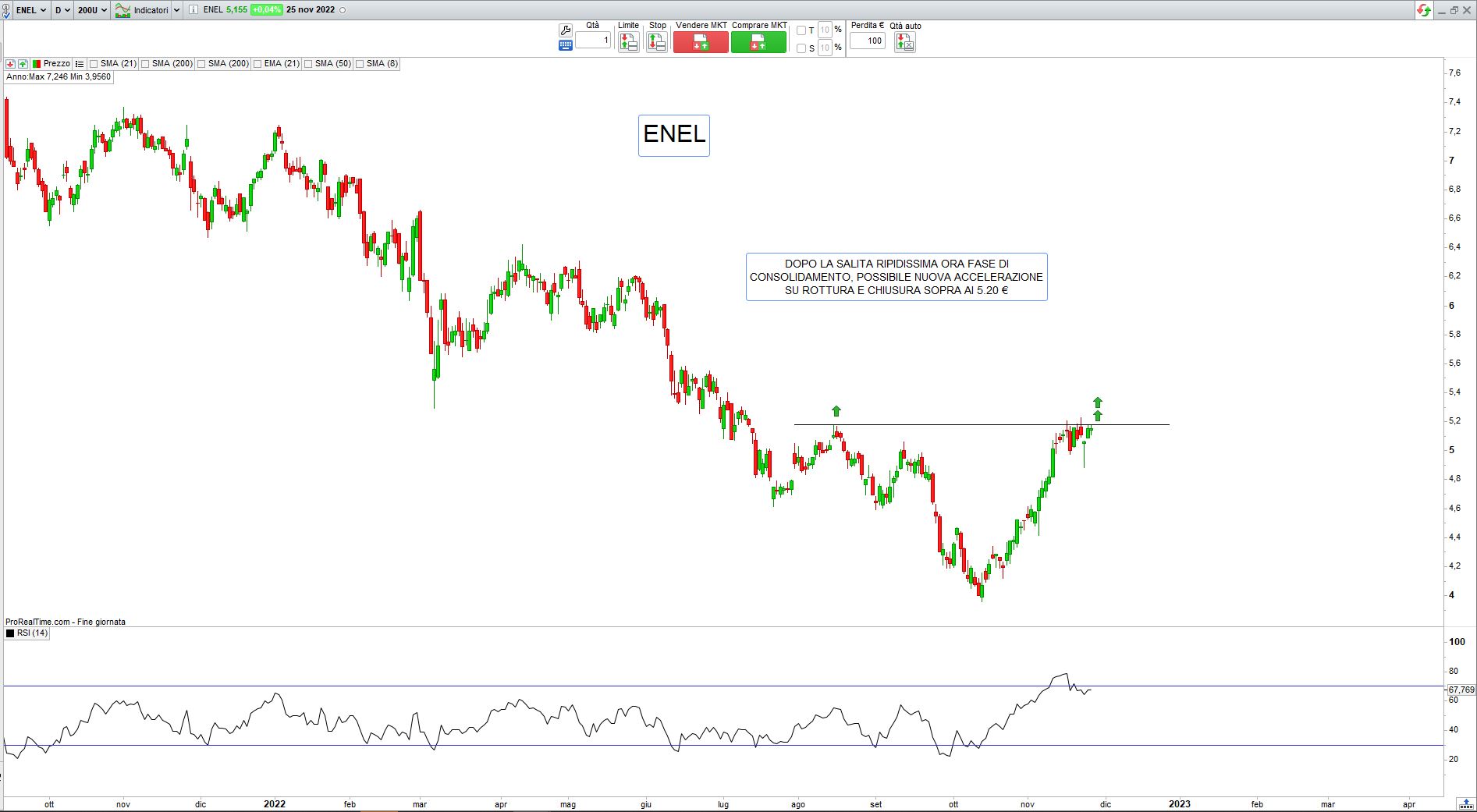Click the ProRealTime.com - Fine giornata text
The width and height of the screenshot is (1477, 812).
click(66, 622)
